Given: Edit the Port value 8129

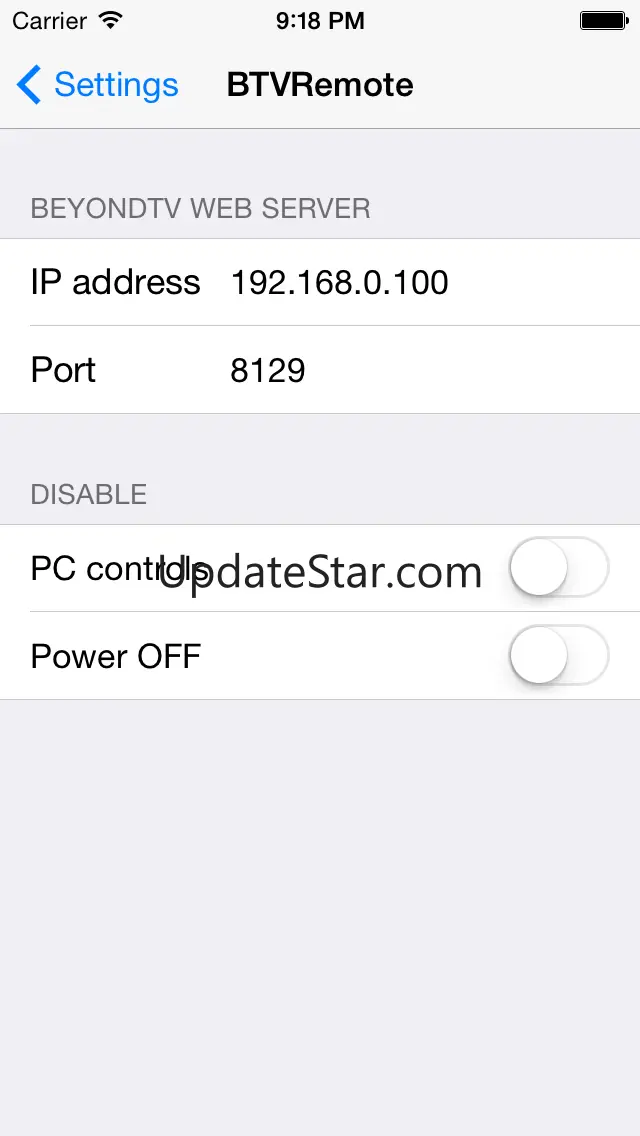Looking at the screenshot, I should (x=268, y=370).
